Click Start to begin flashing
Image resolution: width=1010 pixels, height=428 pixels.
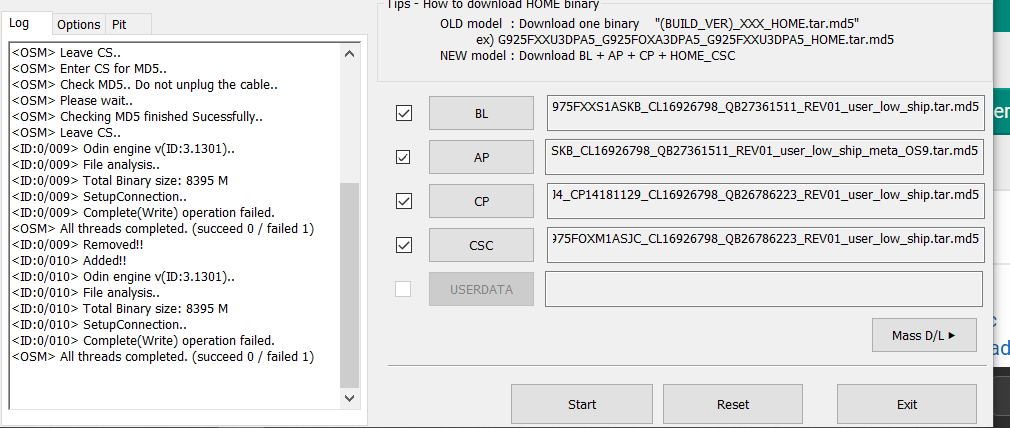pos(582,404)
